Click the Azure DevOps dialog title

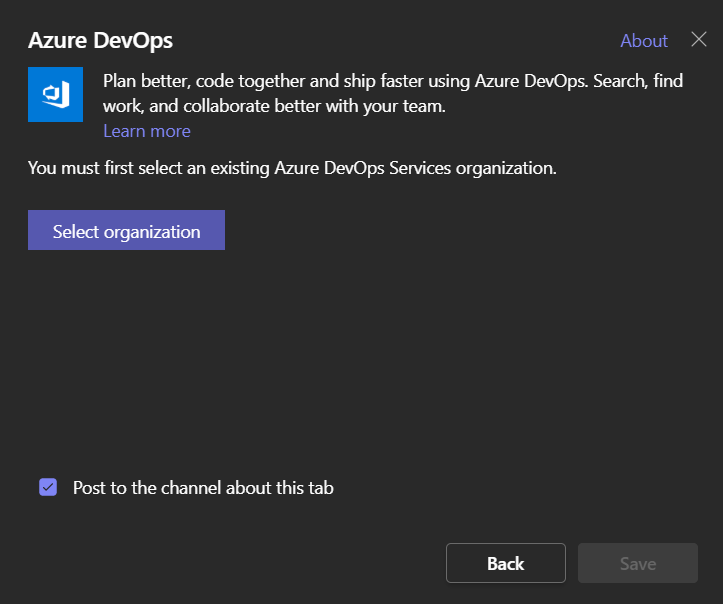click(x=101, y=41)
